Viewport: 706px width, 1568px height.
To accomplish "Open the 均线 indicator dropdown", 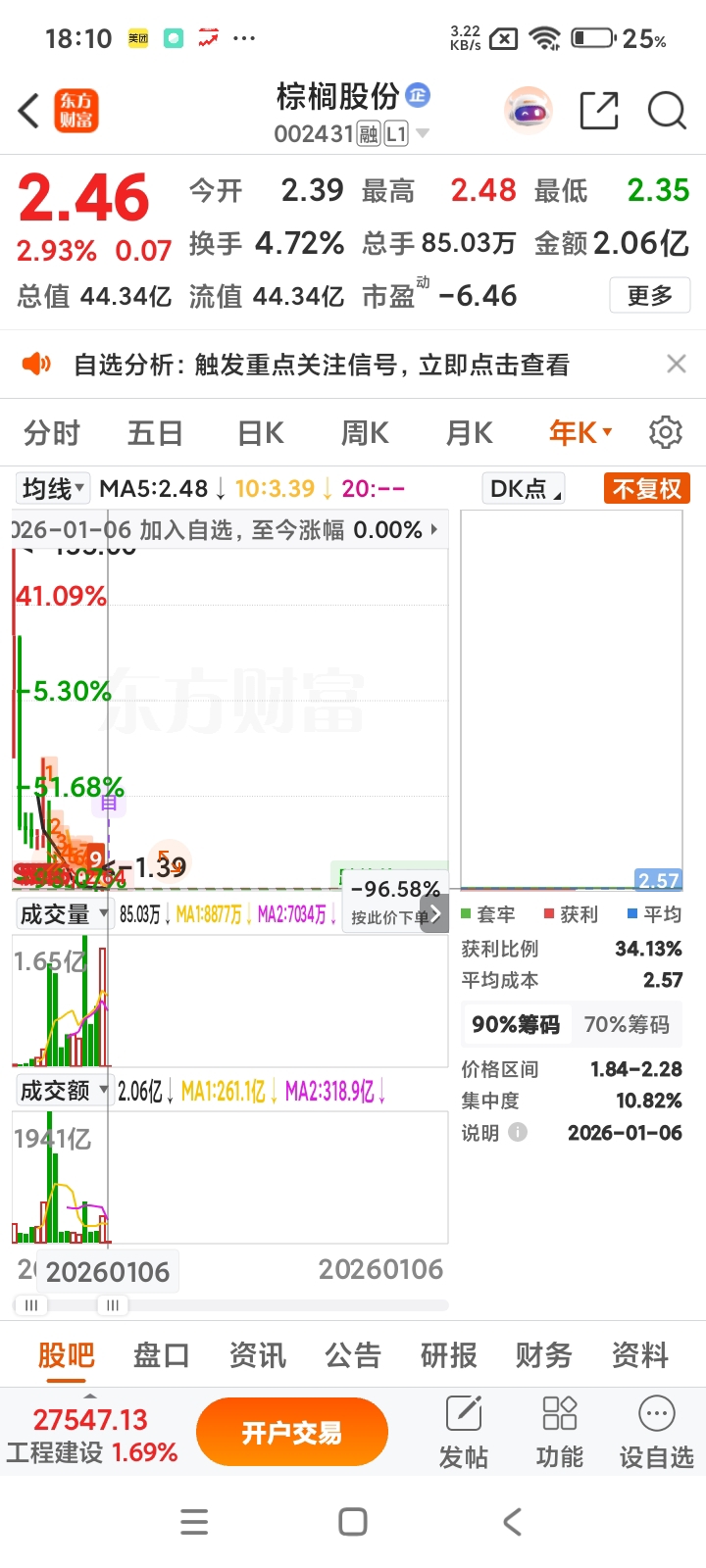I will 52,488.
